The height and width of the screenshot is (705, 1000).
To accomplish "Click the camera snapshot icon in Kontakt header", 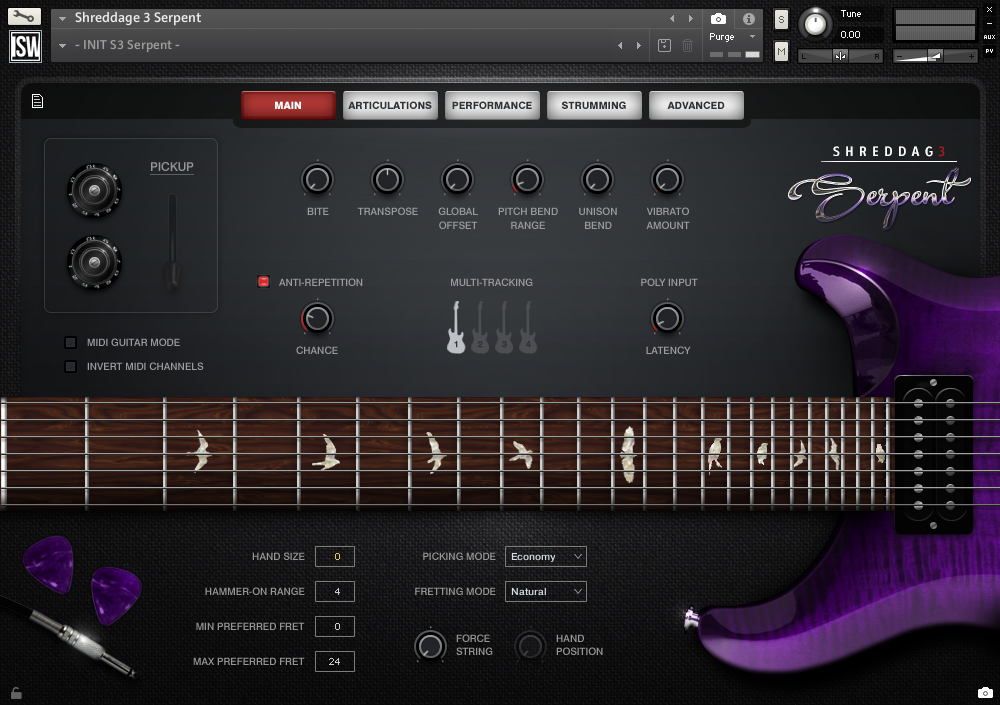I will tap(718, 17).
